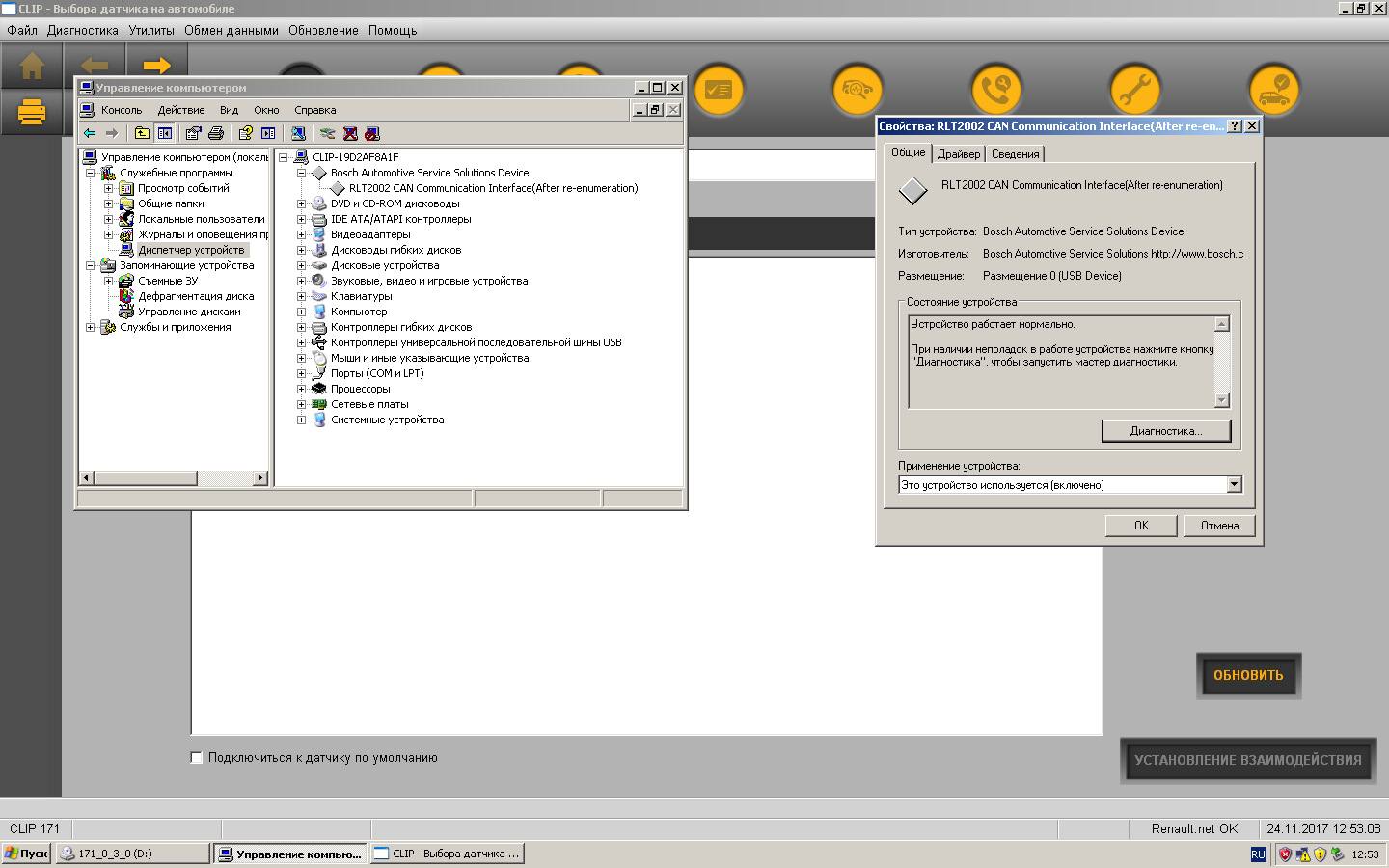
Task: Click OK in Properties dialog
Action: pyautogui.click(x=1141, y=526)
